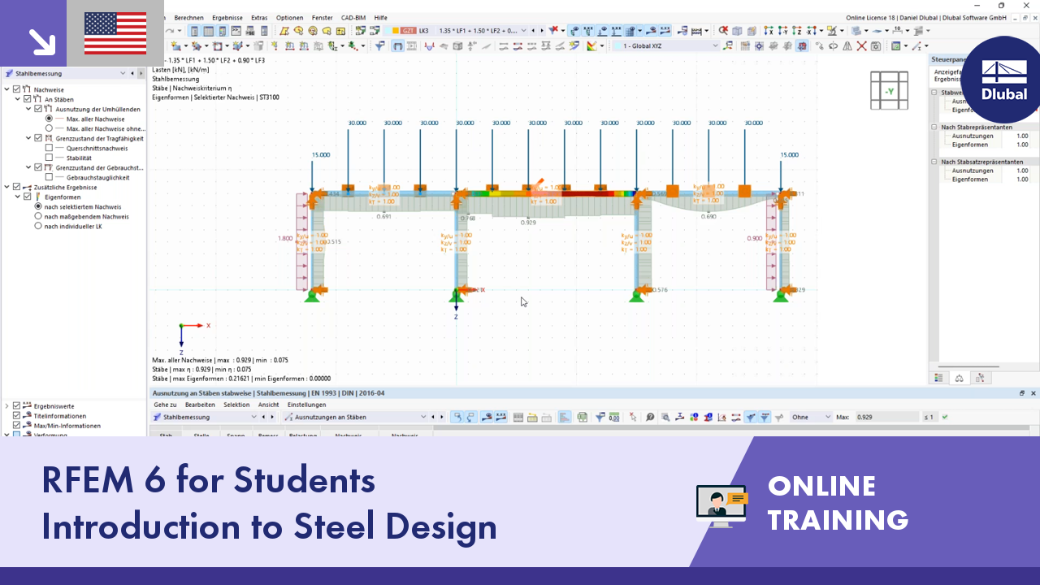The height and width of the screenshot is (585, 1040).
Task: Open the Stahlbemessung navigator dropdown
Action: click(122, 74)
